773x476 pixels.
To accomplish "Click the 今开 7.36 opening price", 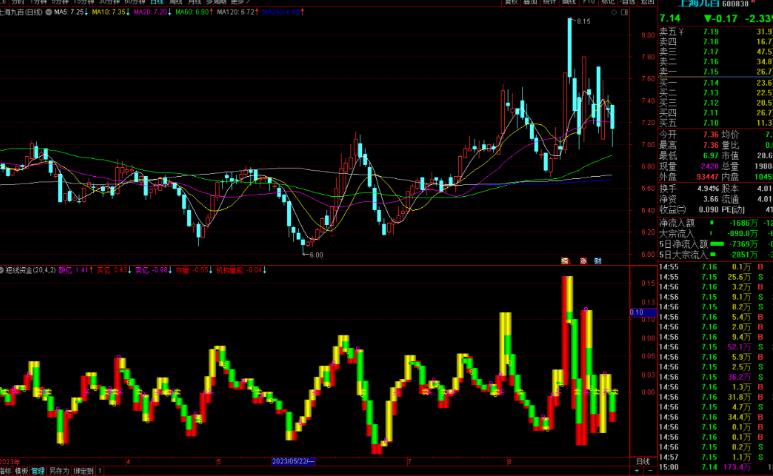I will tap(710, 135).
